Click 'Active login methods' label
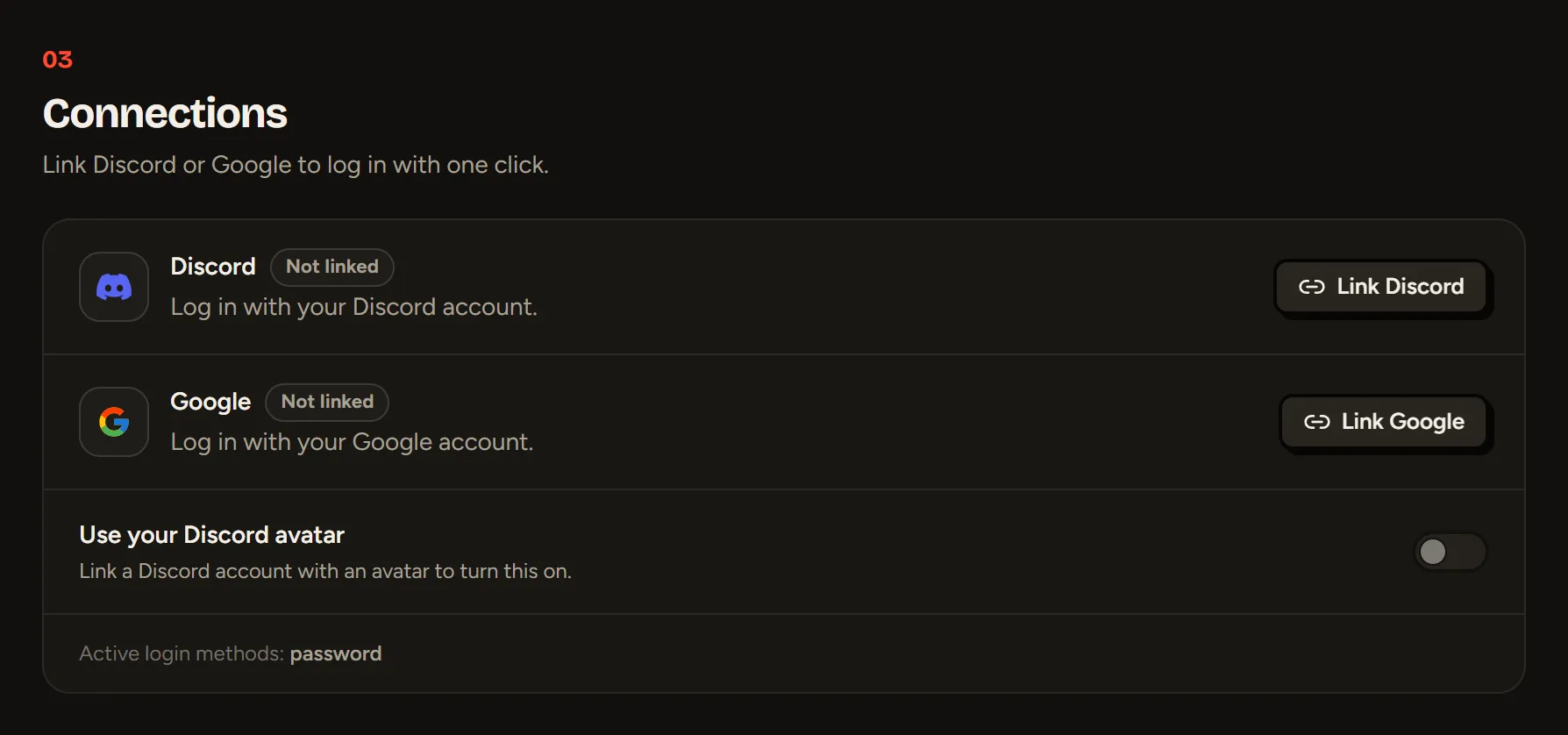The image size is (1568, 735). coord(182,653)
